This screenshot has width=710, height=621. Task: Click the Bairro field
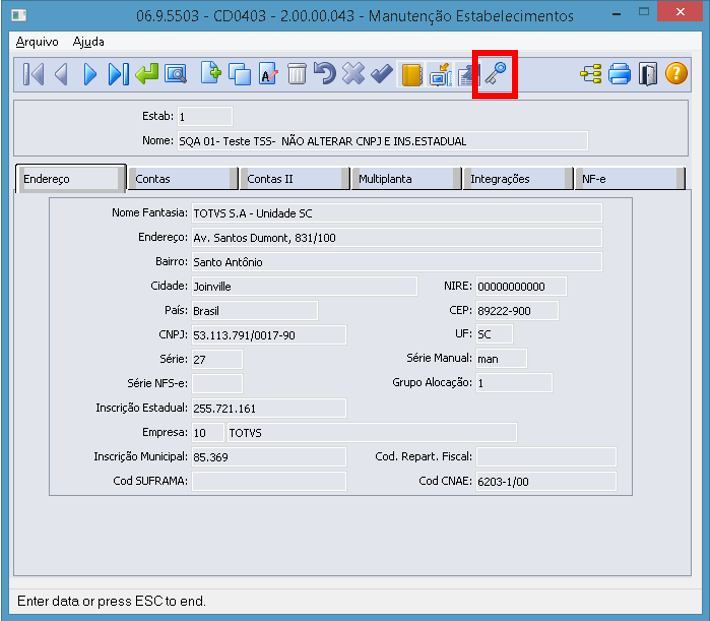397,262
